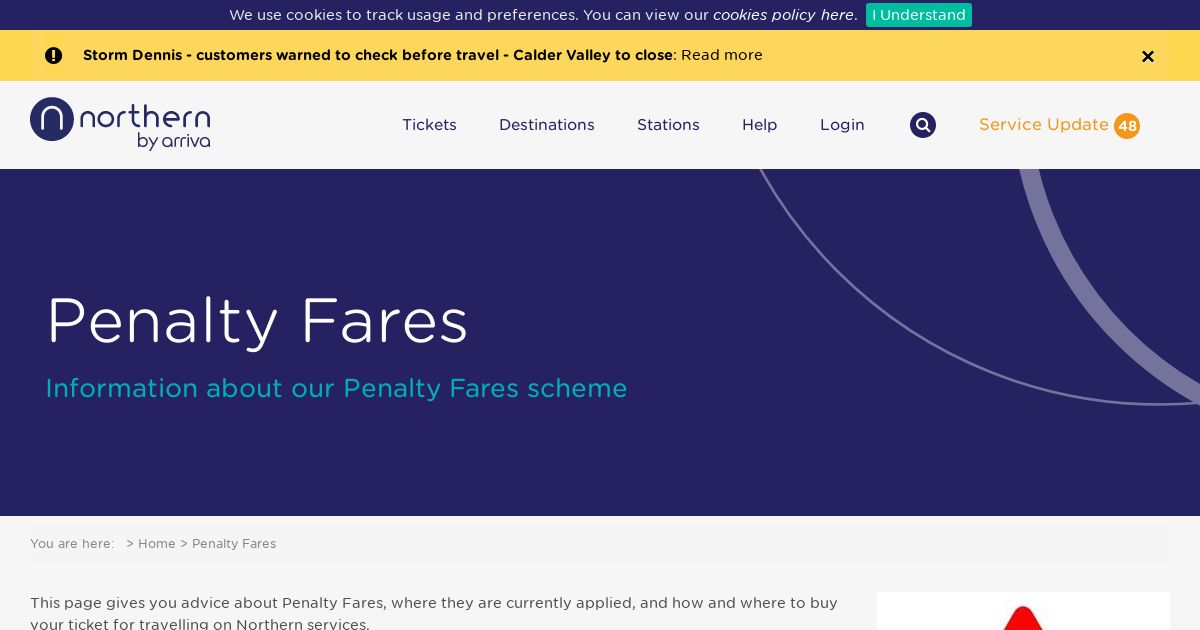View Service Update page

click(x=1043, y=125)
